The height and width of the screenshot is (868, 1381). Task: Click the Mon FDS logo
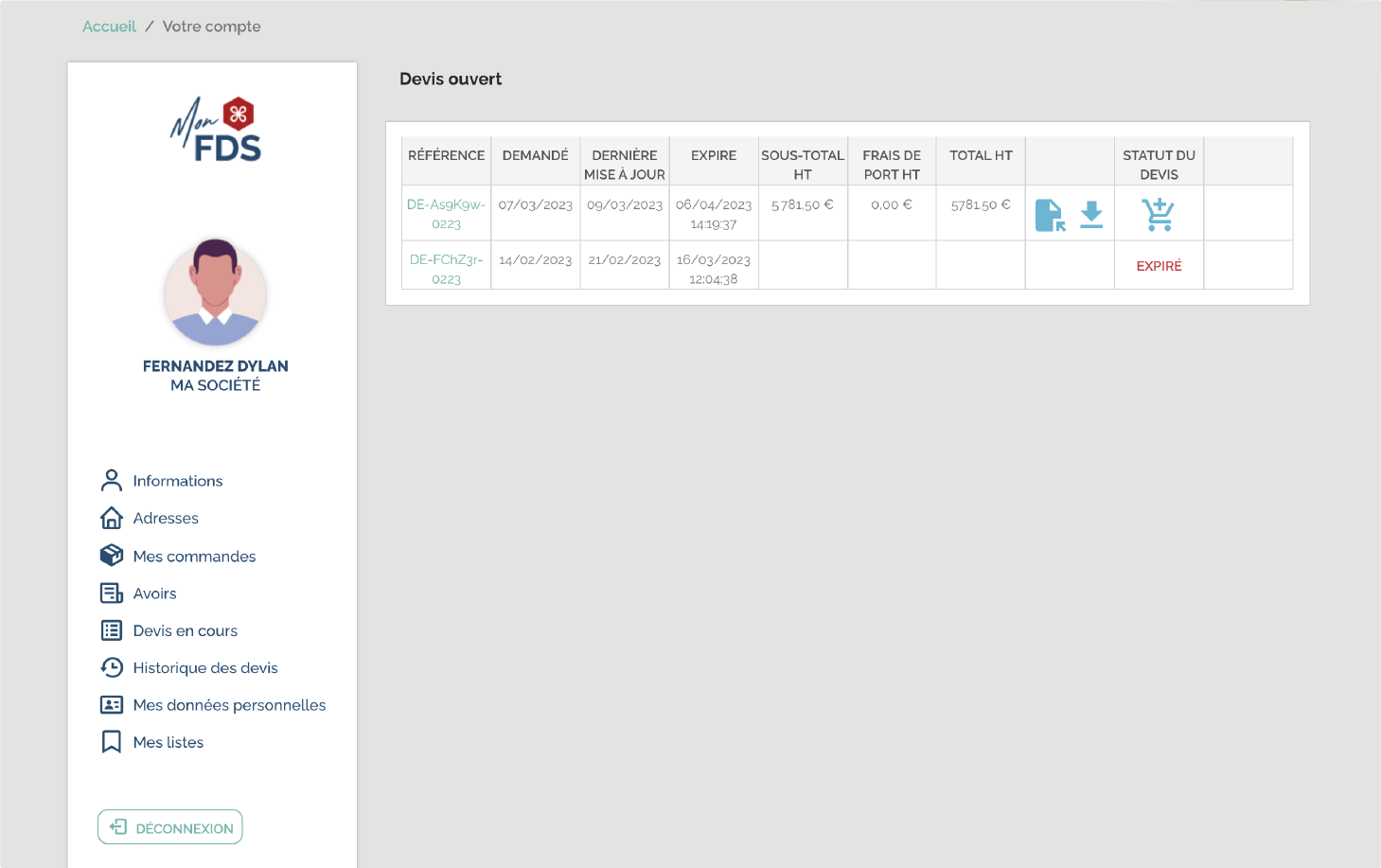(216, 129)
